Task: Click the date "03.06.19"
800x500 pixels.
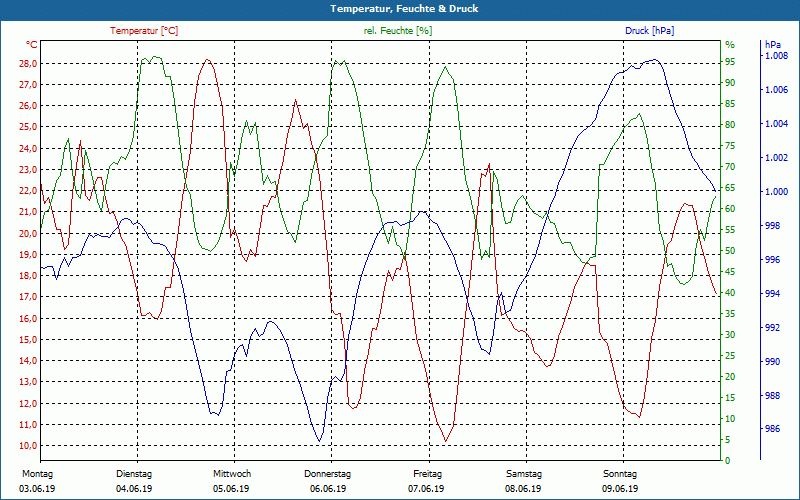Action: (37, 489)
